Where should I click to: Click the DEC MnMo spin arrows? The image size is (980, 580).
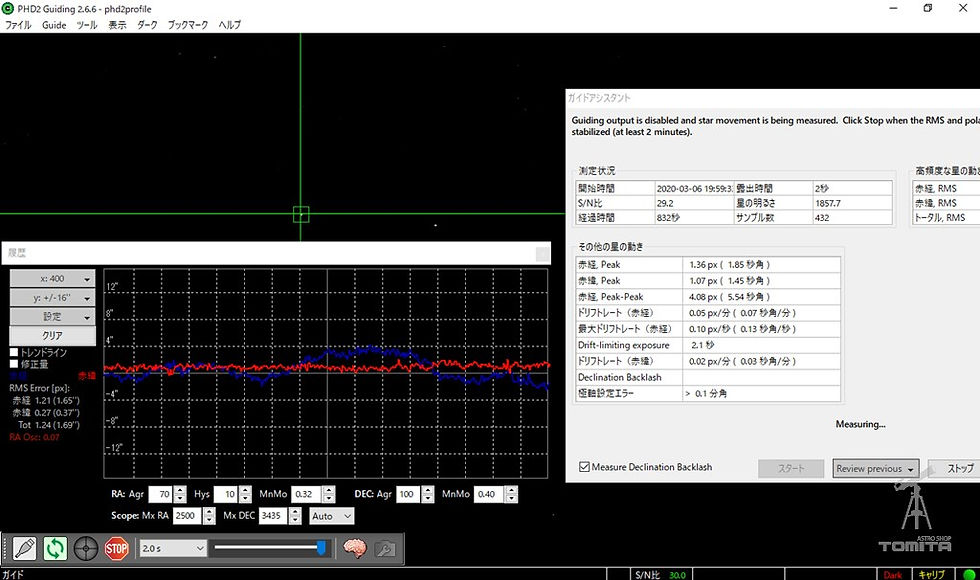[x=512, y=494]
